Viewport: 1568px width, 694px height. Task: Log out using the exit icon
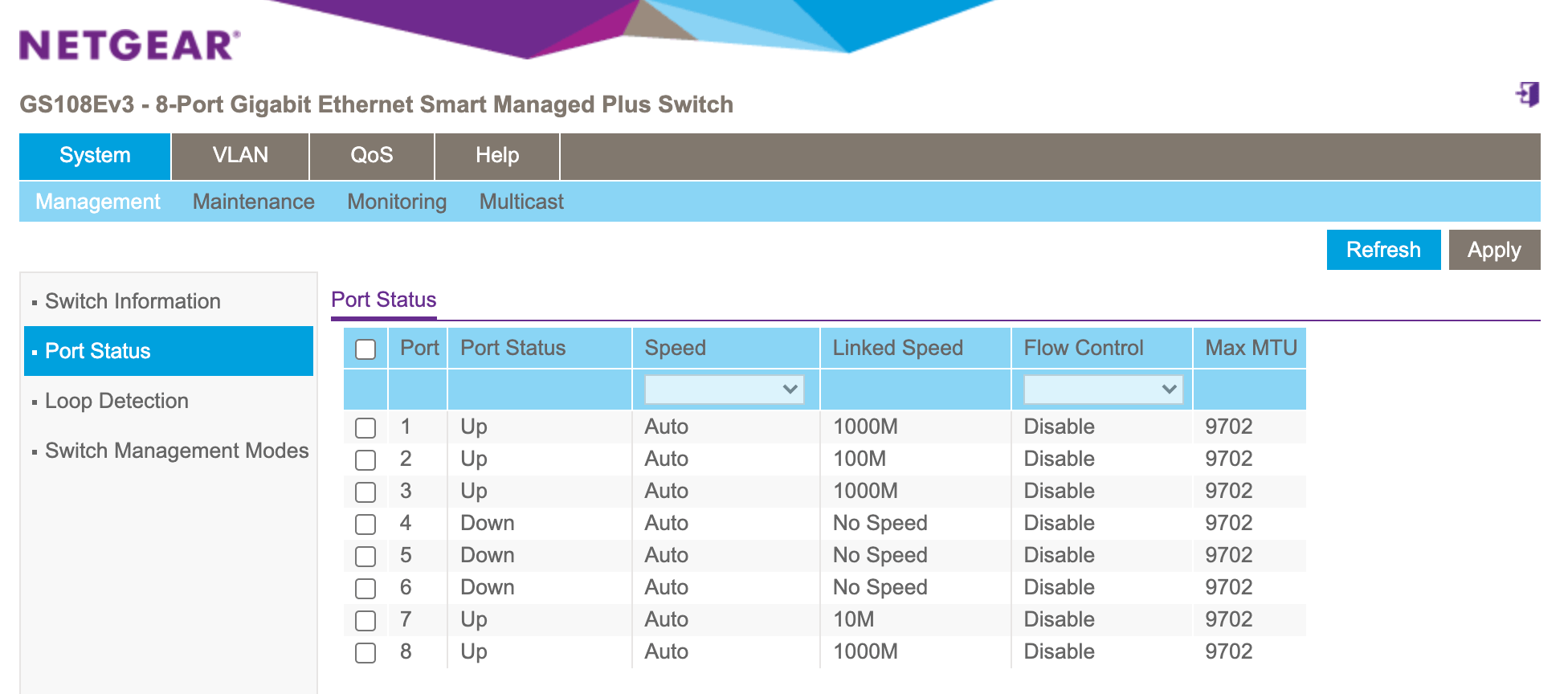click(1525, 93)
